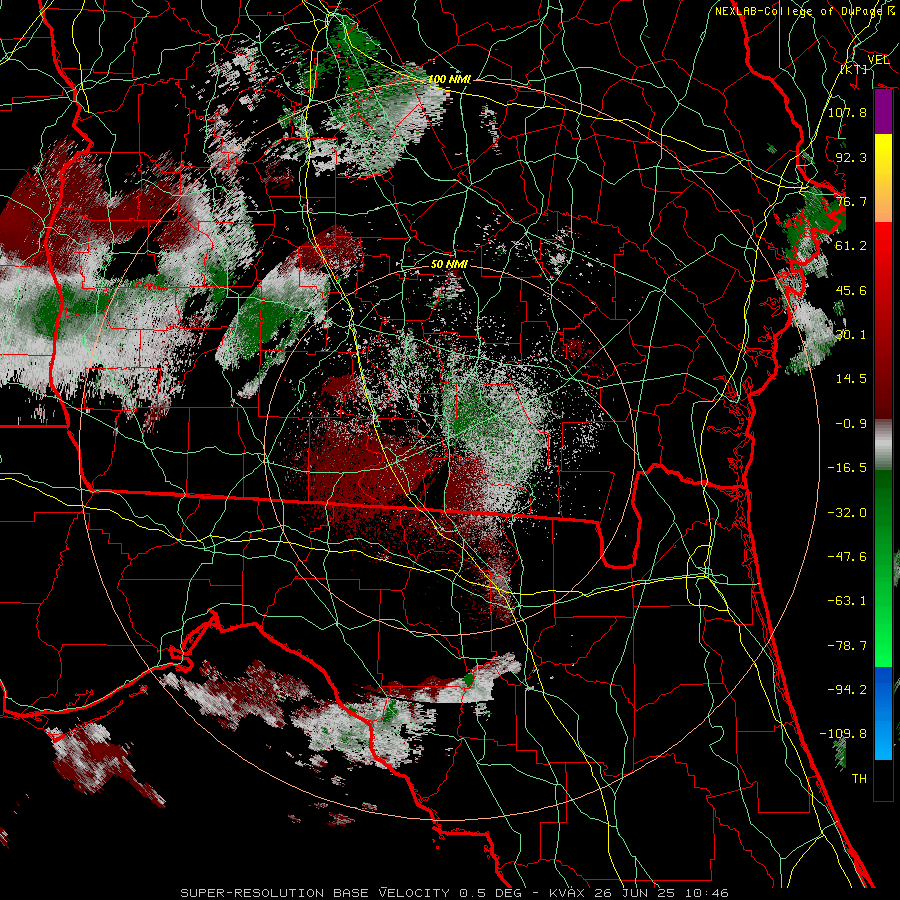Select the 14.5 legend value
Image resolution: width=900 pixels, height=900 pixels.
[851, 379]
